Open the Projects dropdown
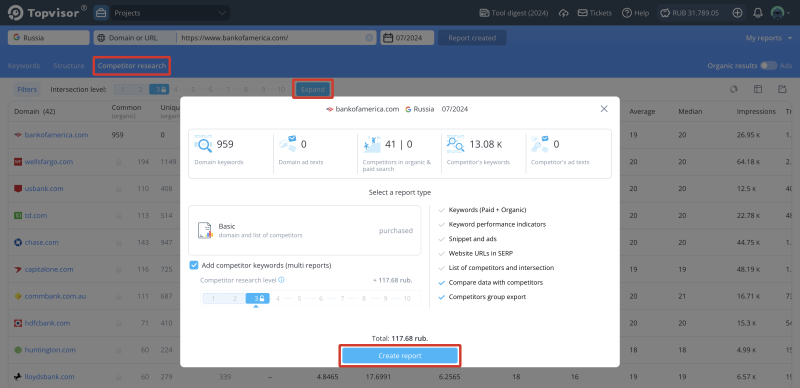The height and width of the screenshot is (388, 800). [x=170, y=13]
